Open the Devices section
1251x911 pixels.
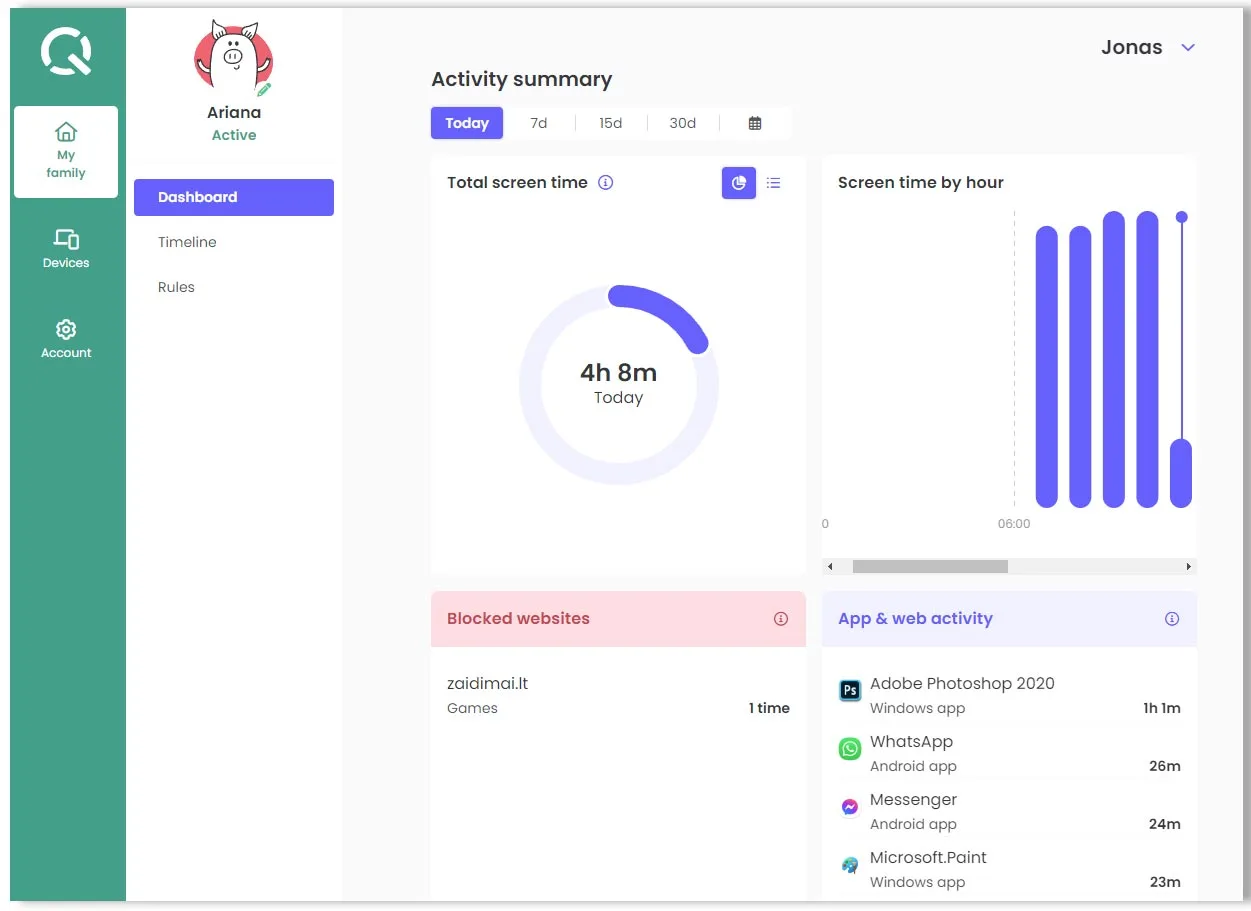pyautogui.click(x=66, y=249)
